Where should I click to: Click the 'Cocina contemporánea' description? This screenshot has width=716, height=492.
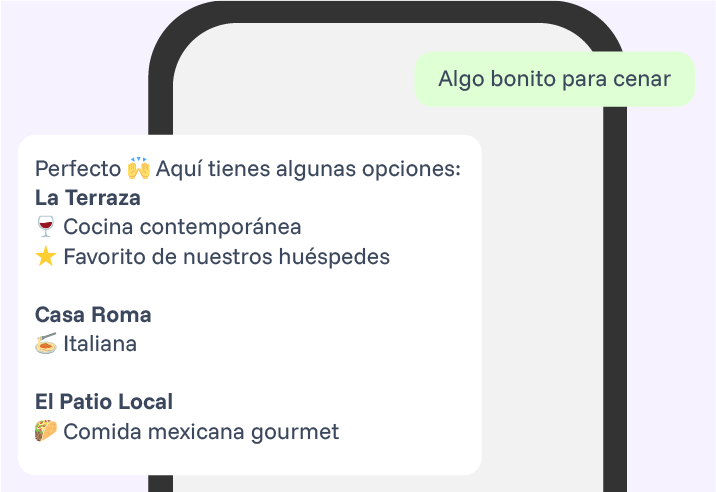[x=182, y=227]
